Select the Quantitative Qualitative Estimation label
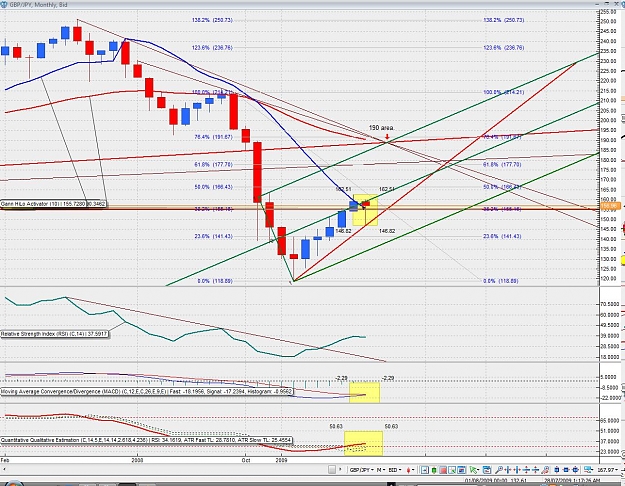This screenshot has width=625, height=486. coord(147,441)
